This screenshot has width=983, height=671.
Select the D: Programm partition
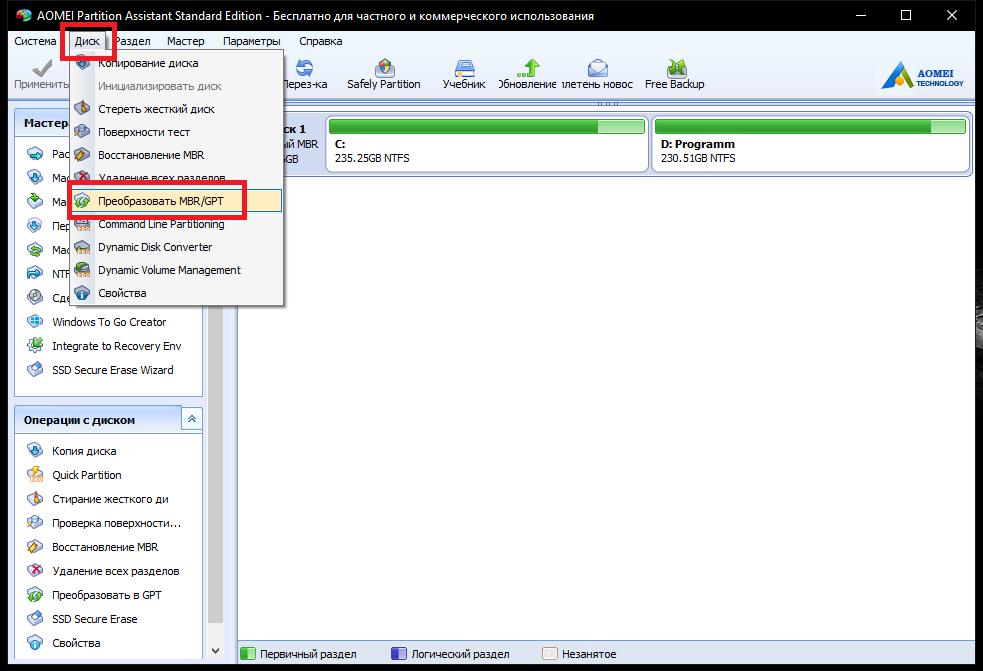811,144
